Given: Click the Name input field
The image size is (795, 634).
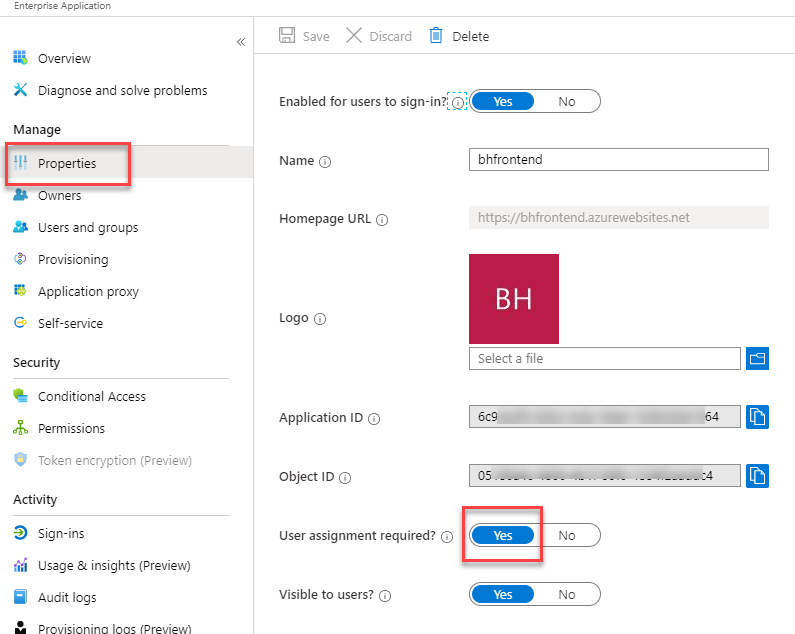Looking at the screenshot, I should tap(619, 159).
